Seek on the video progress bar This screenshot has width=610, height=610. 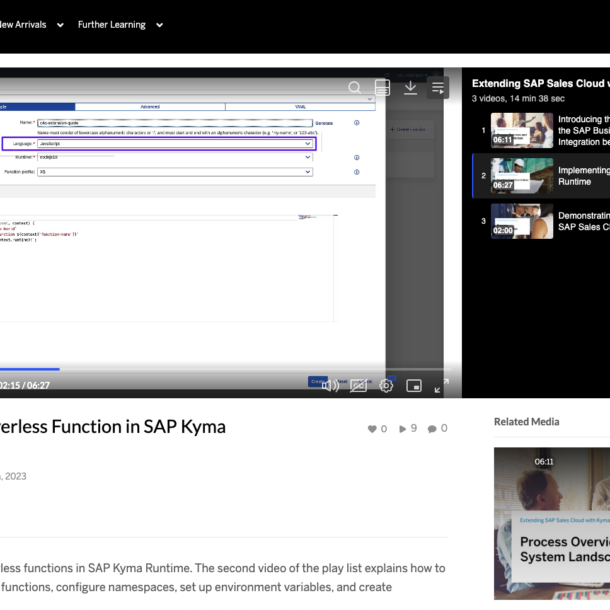tap(226, 369)
